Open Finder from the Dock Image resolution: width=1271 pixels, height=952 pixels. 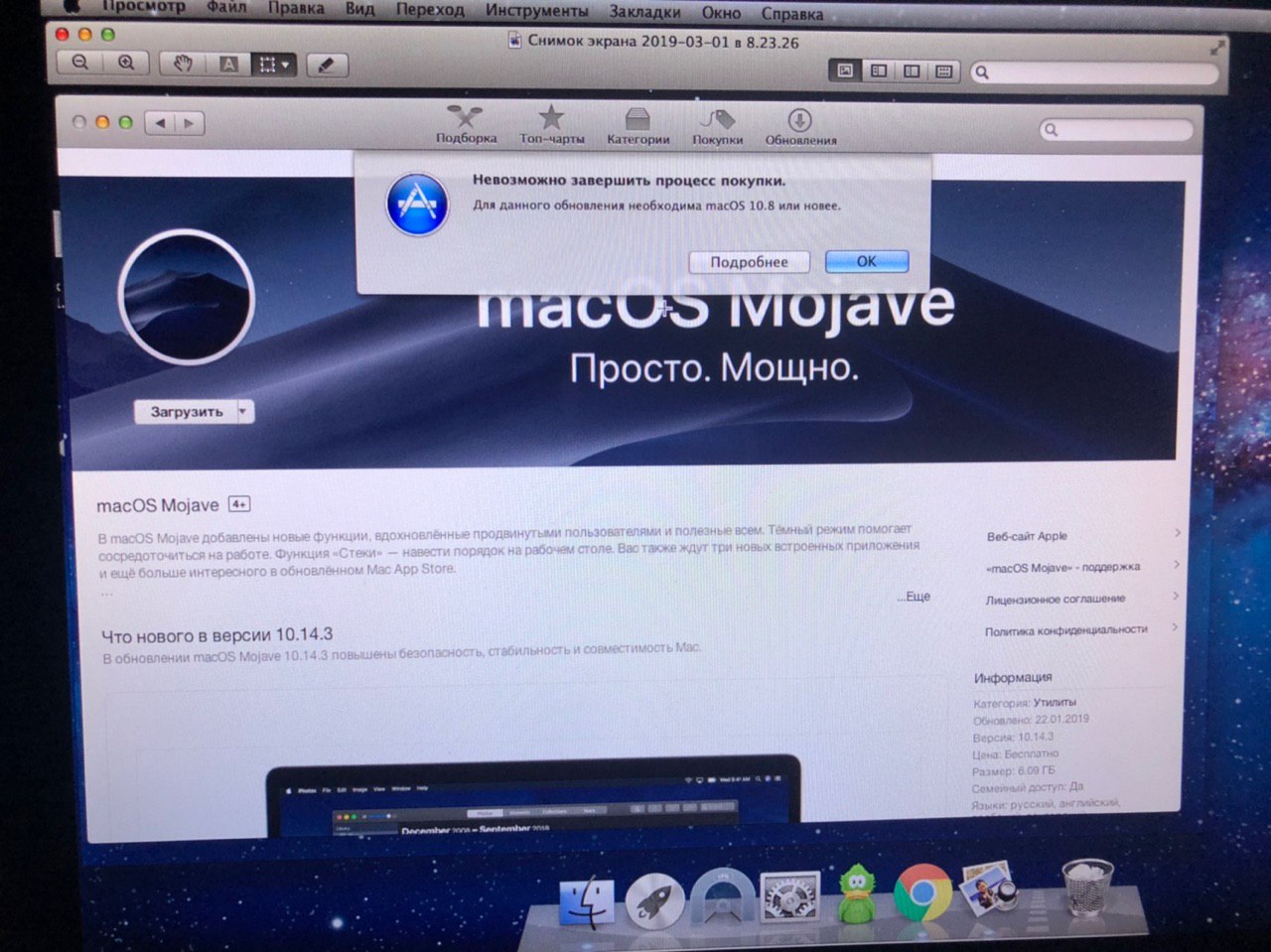(587, 901)
